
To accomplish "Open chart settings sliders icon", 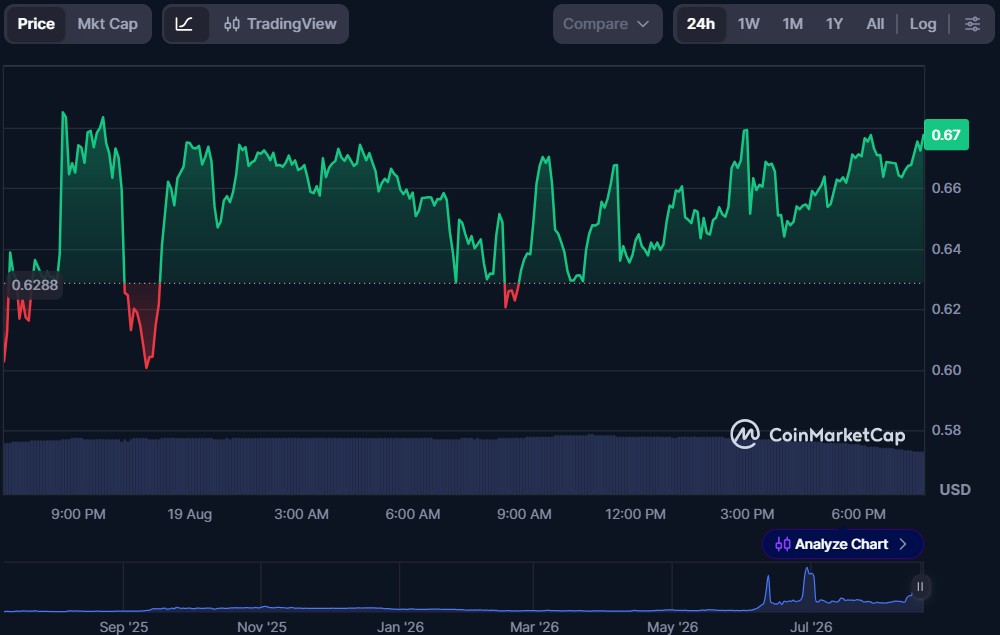I will pyautogui.click(x=972, y=24).
